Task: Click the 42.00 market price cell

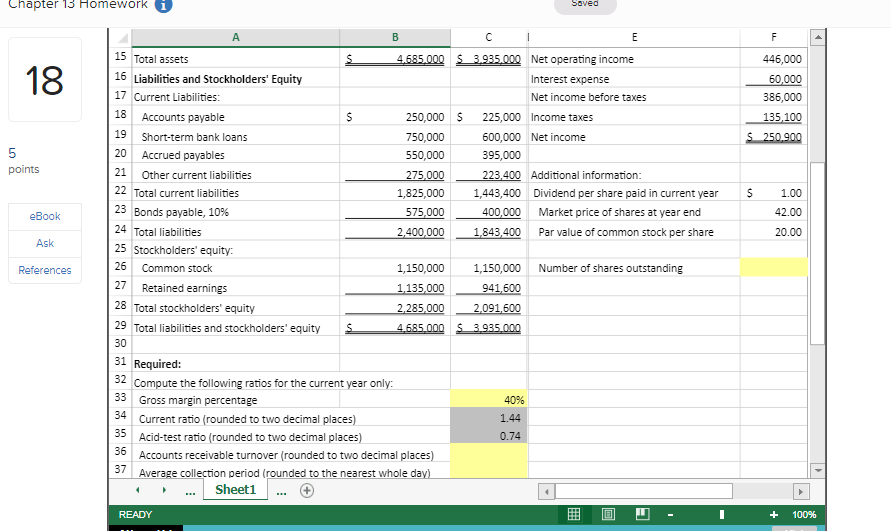Action: point(773,211)
